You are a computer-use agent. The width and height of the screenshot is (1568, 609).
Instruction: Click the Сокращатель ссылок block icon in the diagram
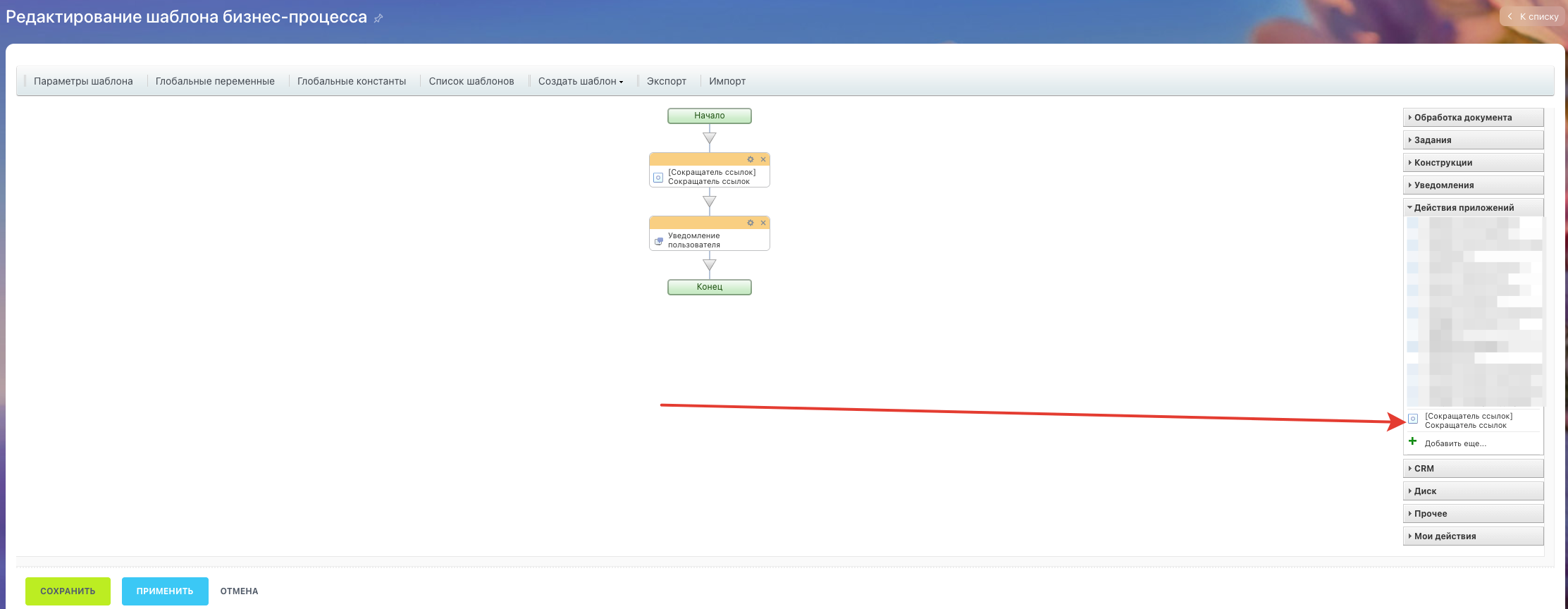coord(658,178)
